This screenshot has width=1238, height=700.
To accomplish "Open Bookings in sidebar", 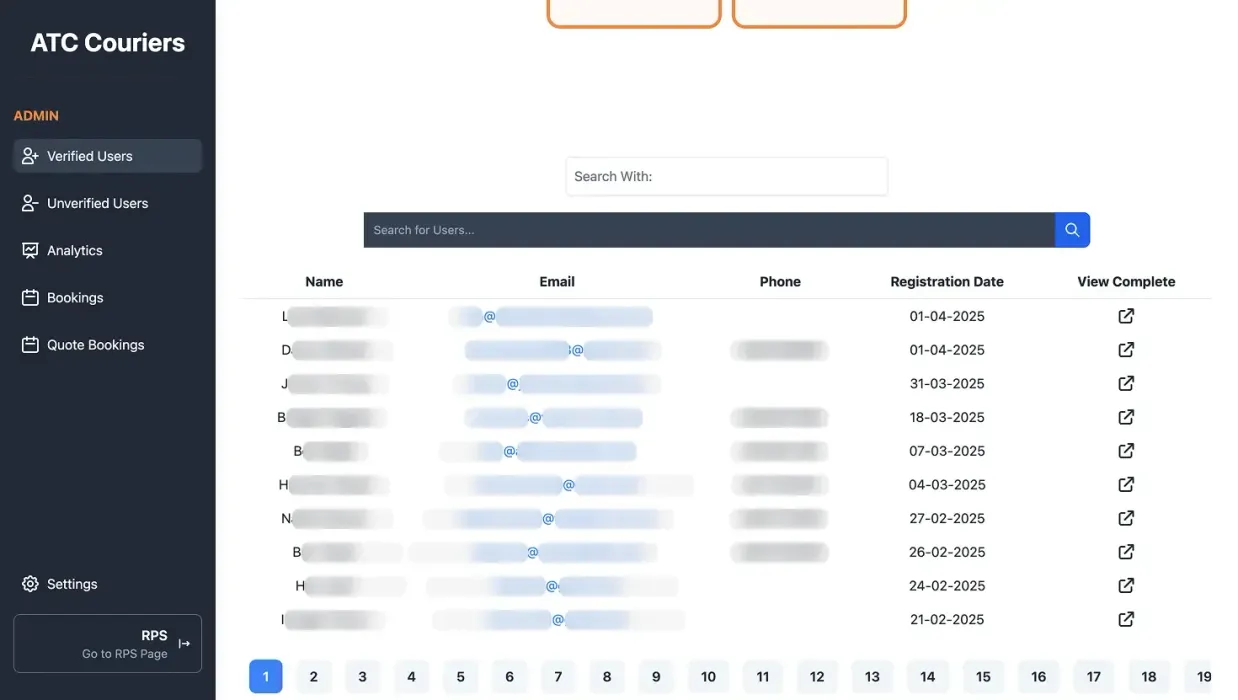I will pyautogui.click(x=107, y=297).
